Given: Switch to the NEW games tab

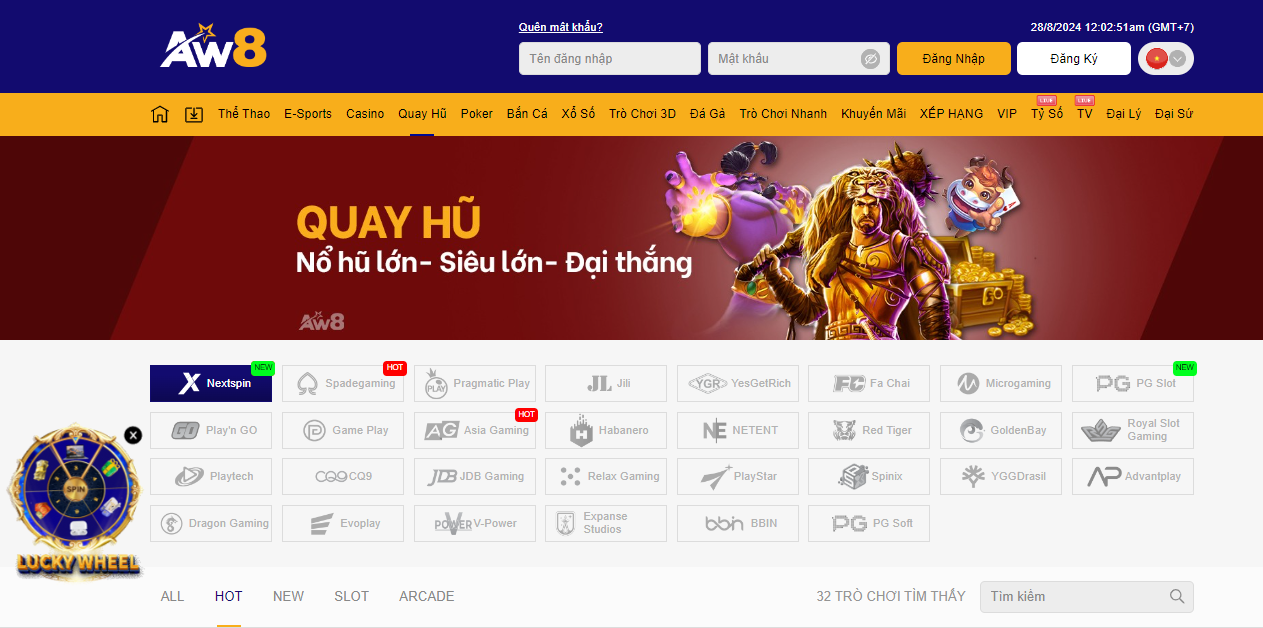Looking at the screenshot, I should [288, 596].
